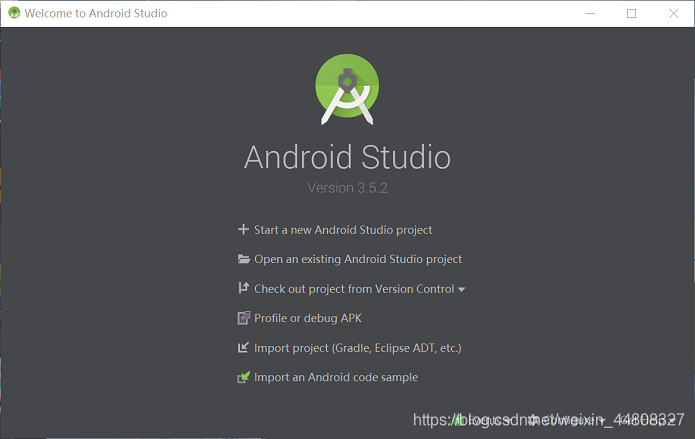Click the green-arrow Android code sample icon
The width and height of the screenshot is (695, 439).
tap(243, 377)
